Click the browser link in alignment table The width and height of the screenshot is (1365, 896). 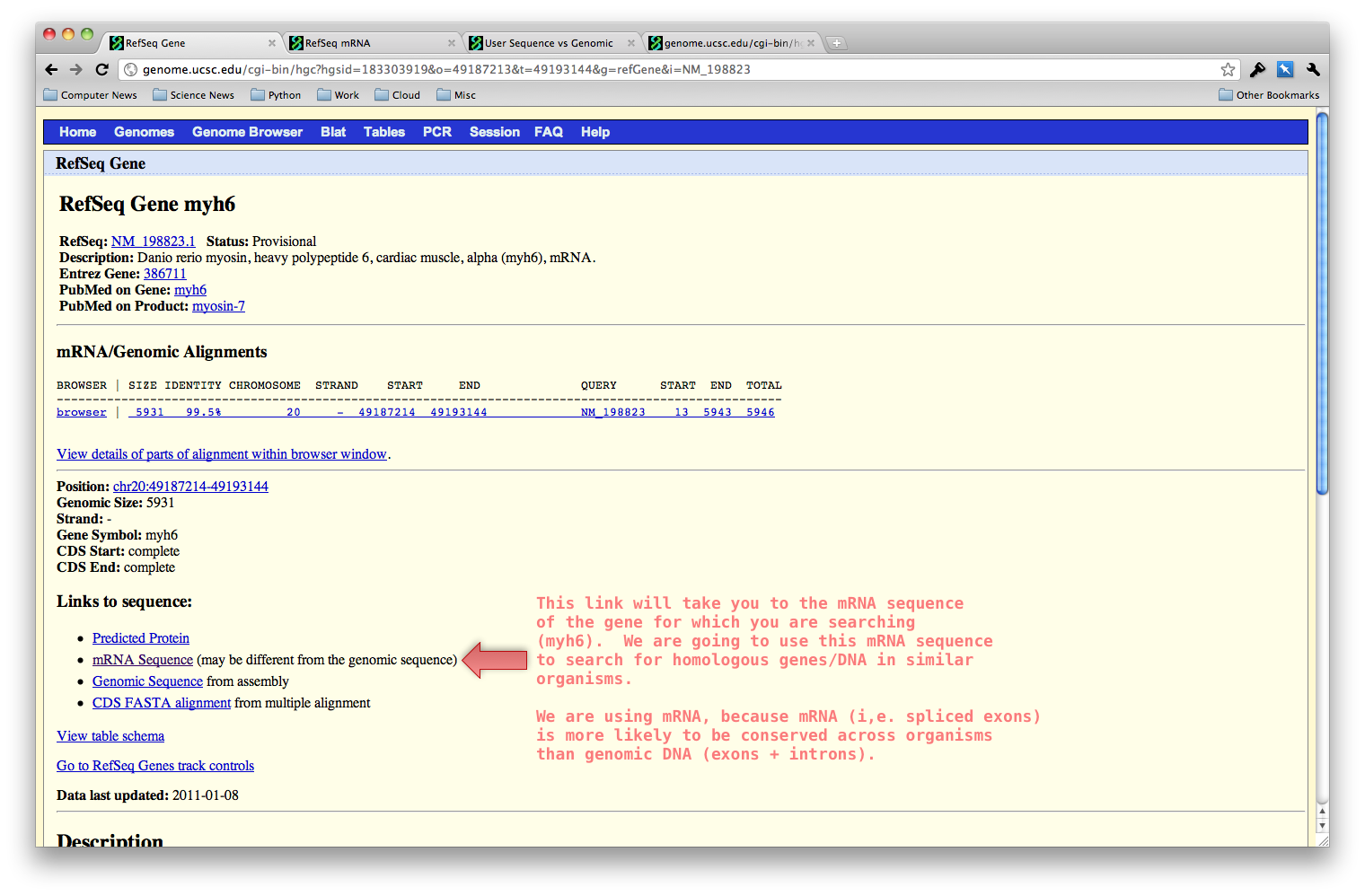click(82, 412)
